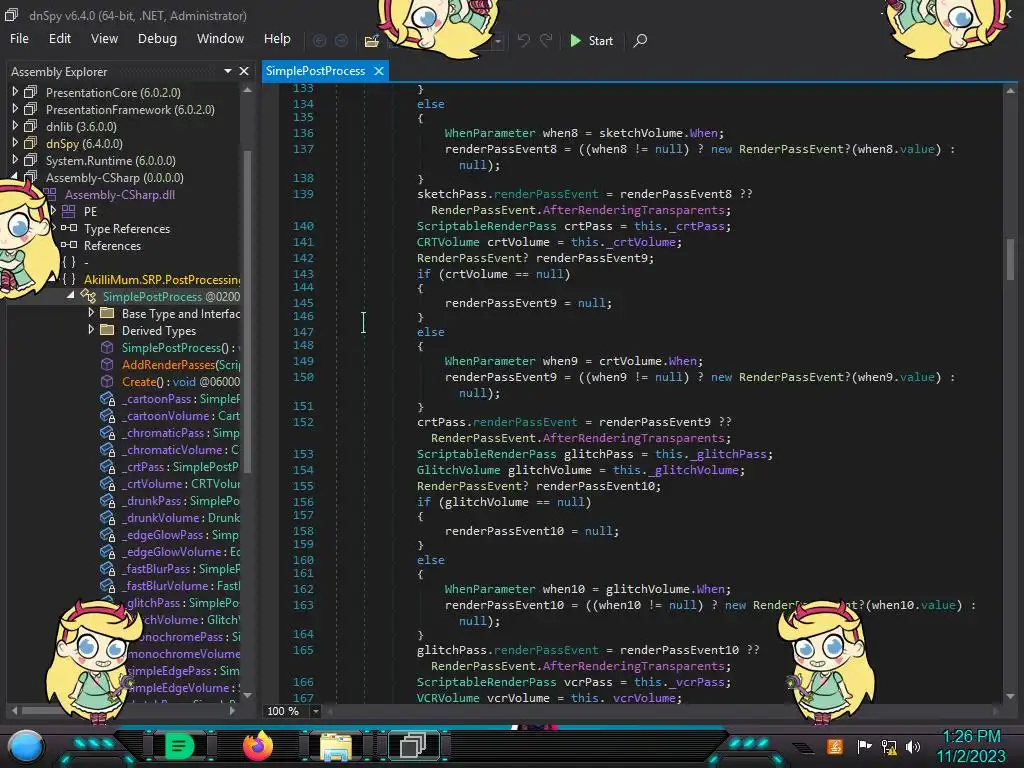Screen dimensions: 1024x768
Task: Click the Redo toolbar icon
Action: (546, 40)
